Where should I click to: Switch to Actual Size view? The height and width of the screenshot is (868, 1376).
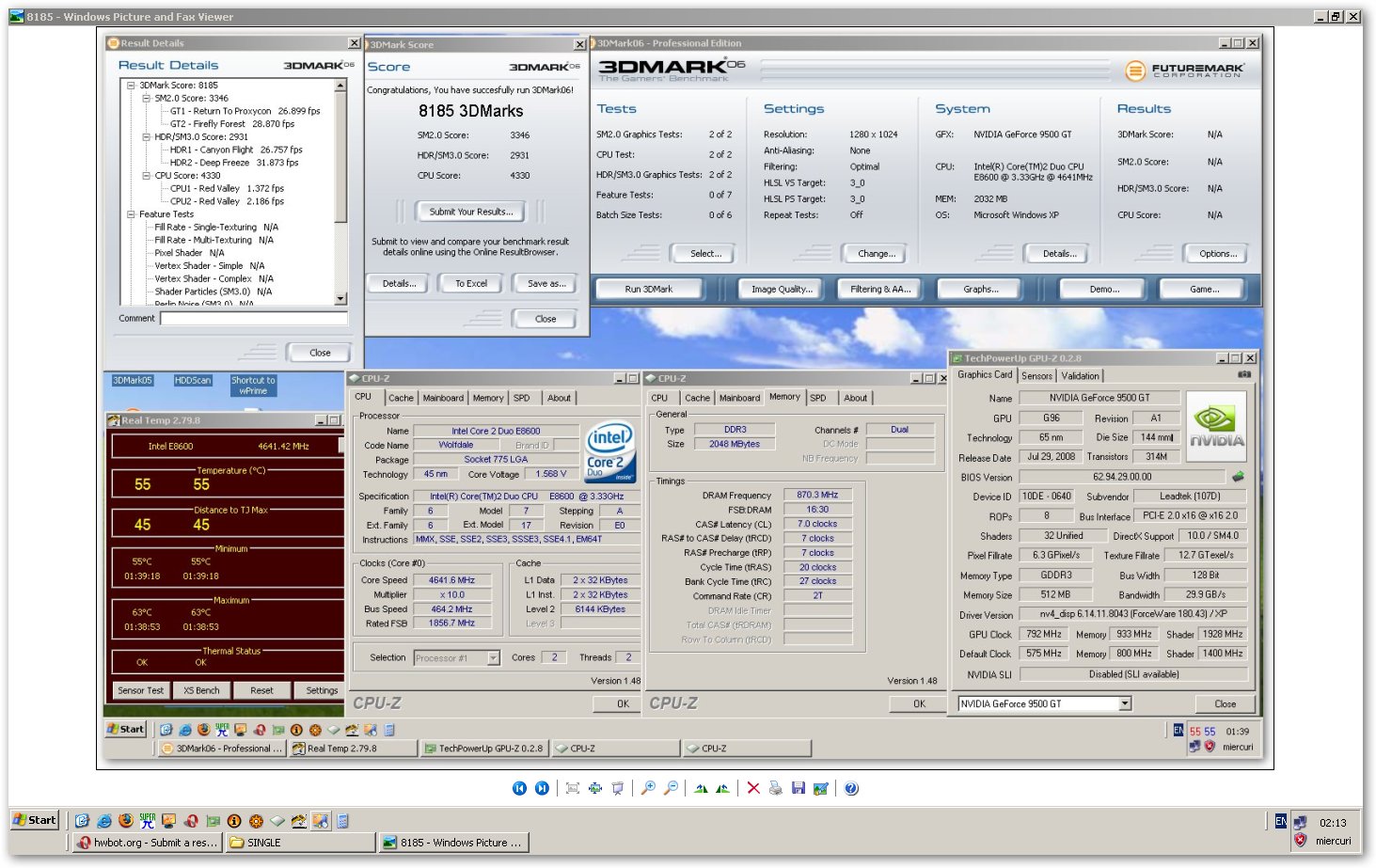click(594, 788)
